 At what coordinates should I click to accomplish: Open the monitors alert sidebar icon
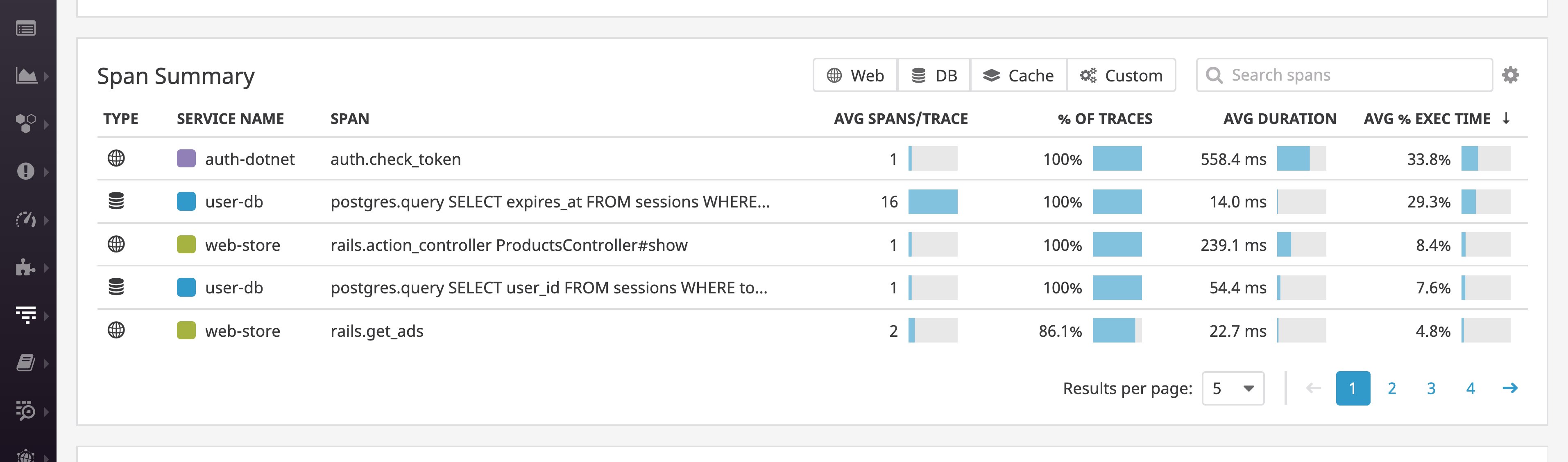(x=25, y=171)
